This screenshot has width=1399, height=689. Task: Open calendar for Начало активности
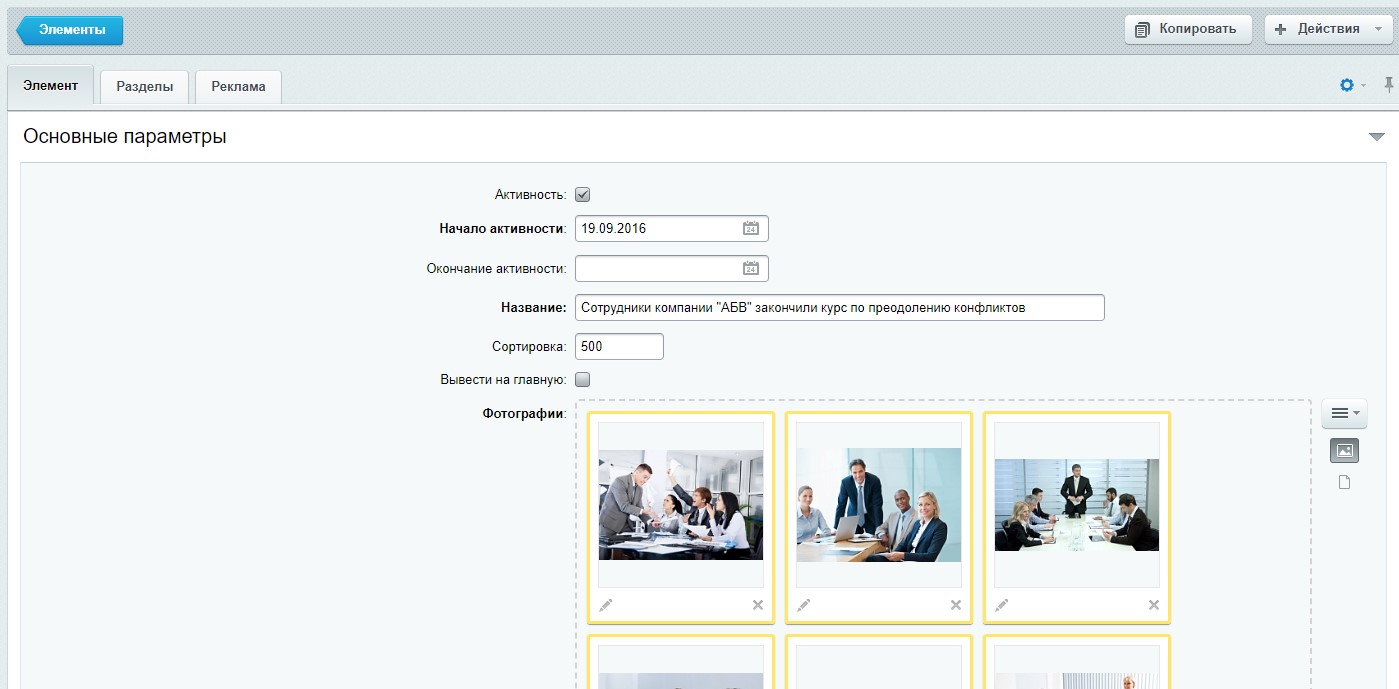(x=751, y=228)
